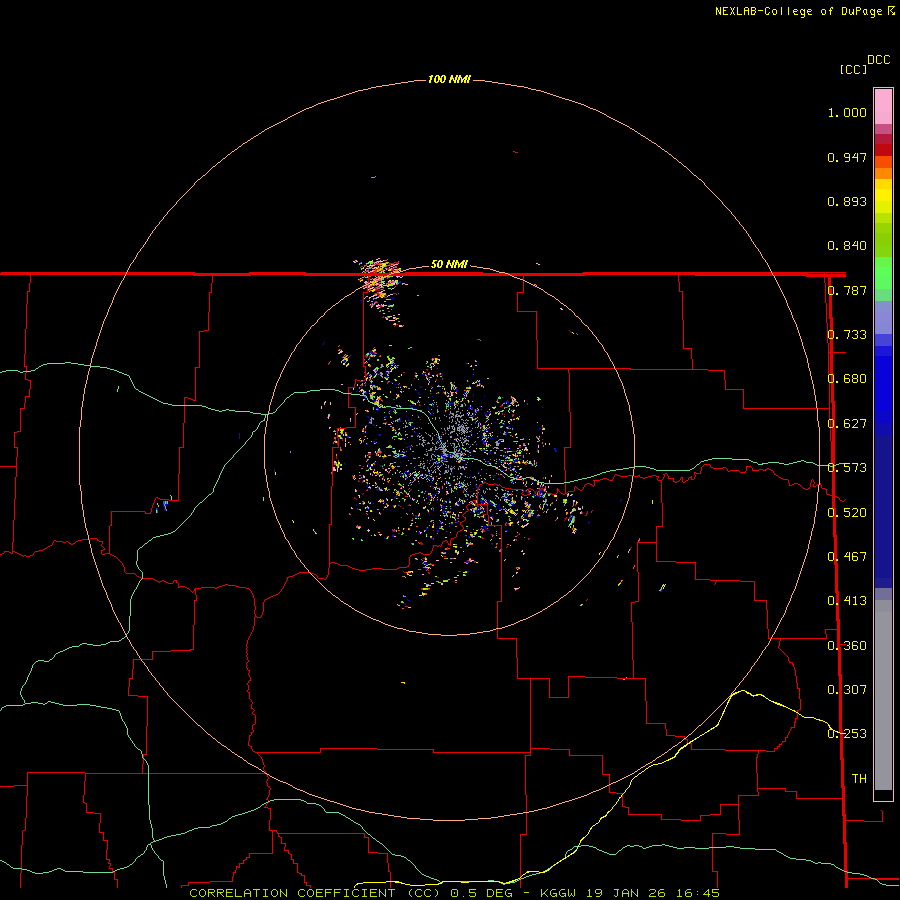The width and height of the screenshot is (900, 900).
Task: Pick the grey color band at the bottom of the legend
Action: [x=883, y=695]
